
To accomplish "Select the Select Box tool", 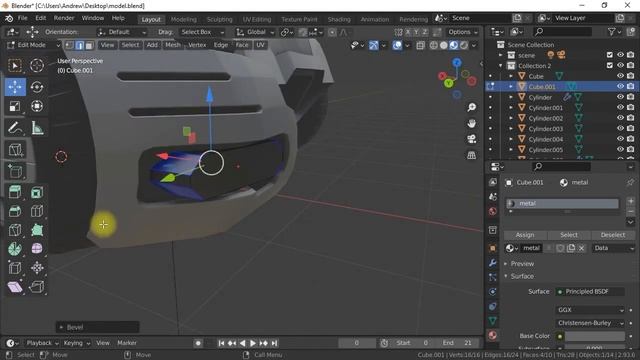I will click(x=15, y=65).
